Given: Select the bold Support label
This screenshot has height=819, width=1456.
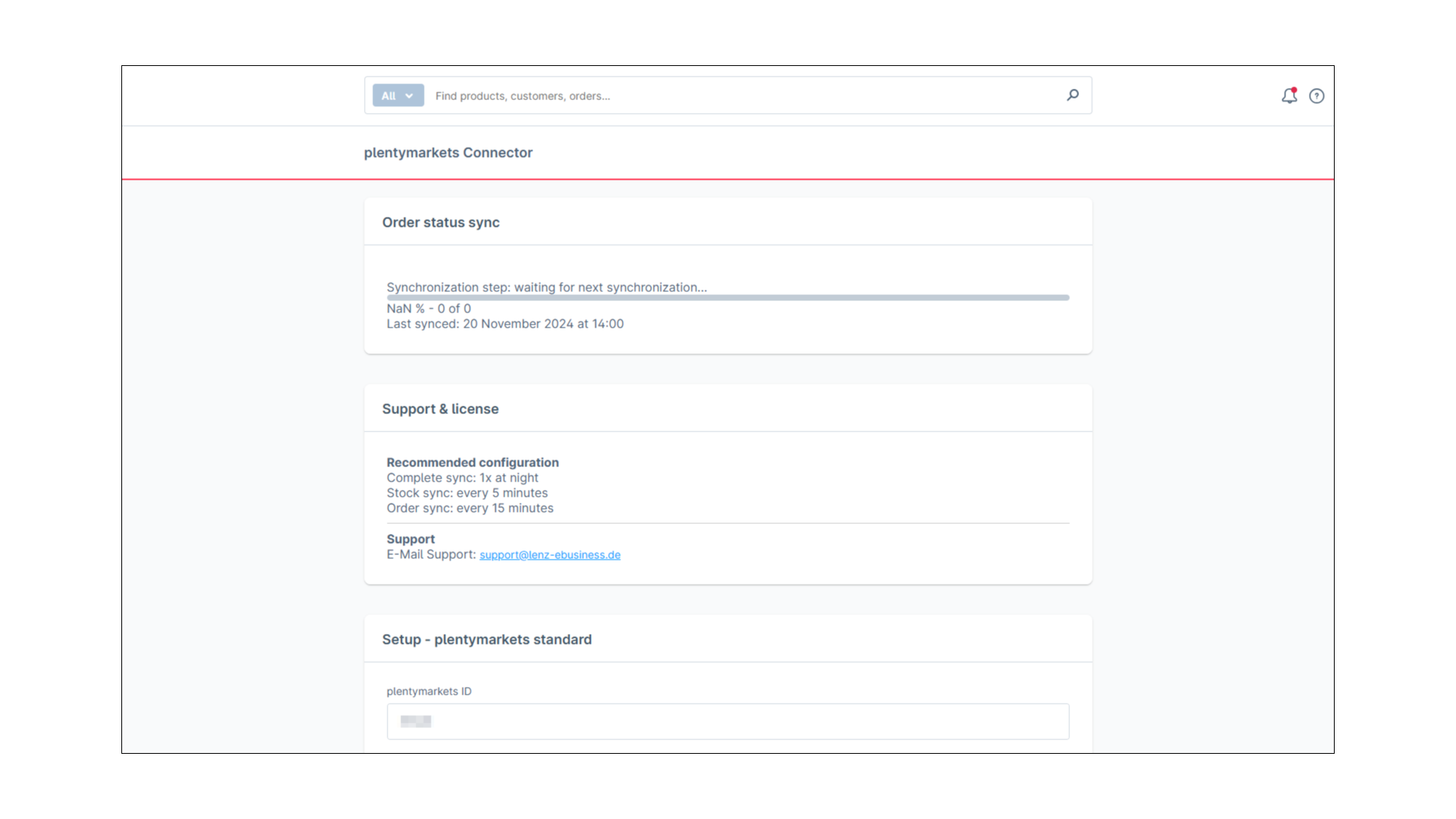Looking at the screenshot, I should [x=411, y=539].
